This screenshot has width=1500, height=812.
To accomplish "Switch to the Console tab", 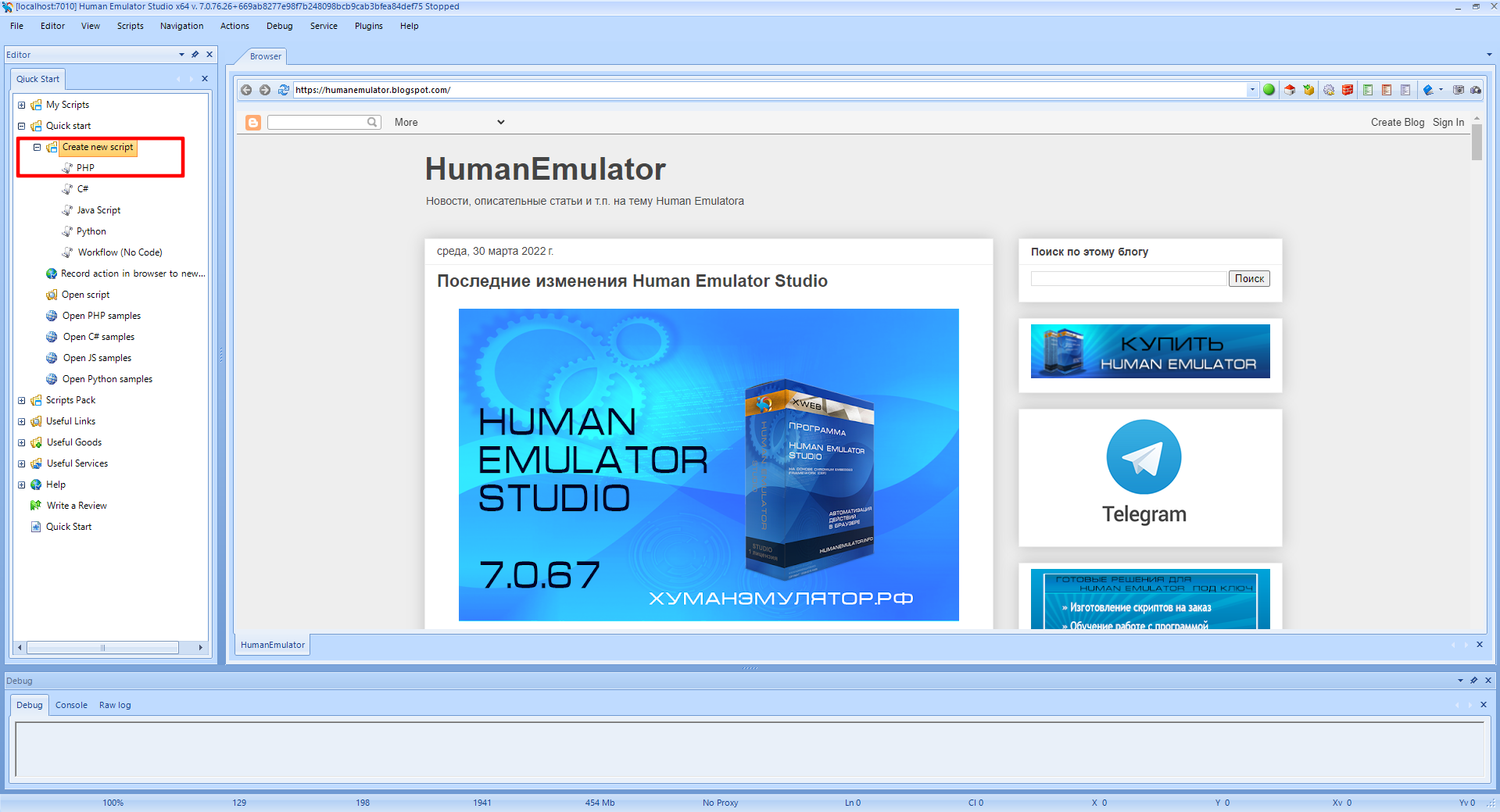I will 71,705.
